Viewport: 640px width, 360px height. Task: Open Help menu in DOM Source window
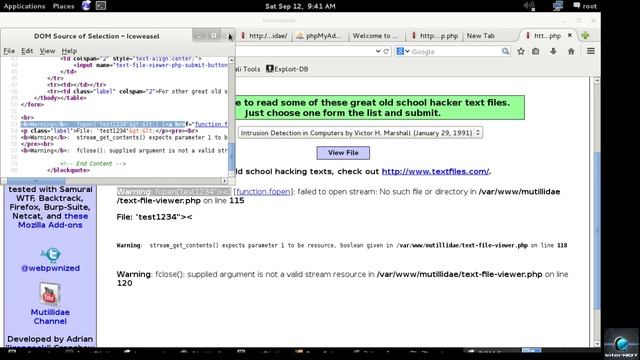(x=69, y=51)
